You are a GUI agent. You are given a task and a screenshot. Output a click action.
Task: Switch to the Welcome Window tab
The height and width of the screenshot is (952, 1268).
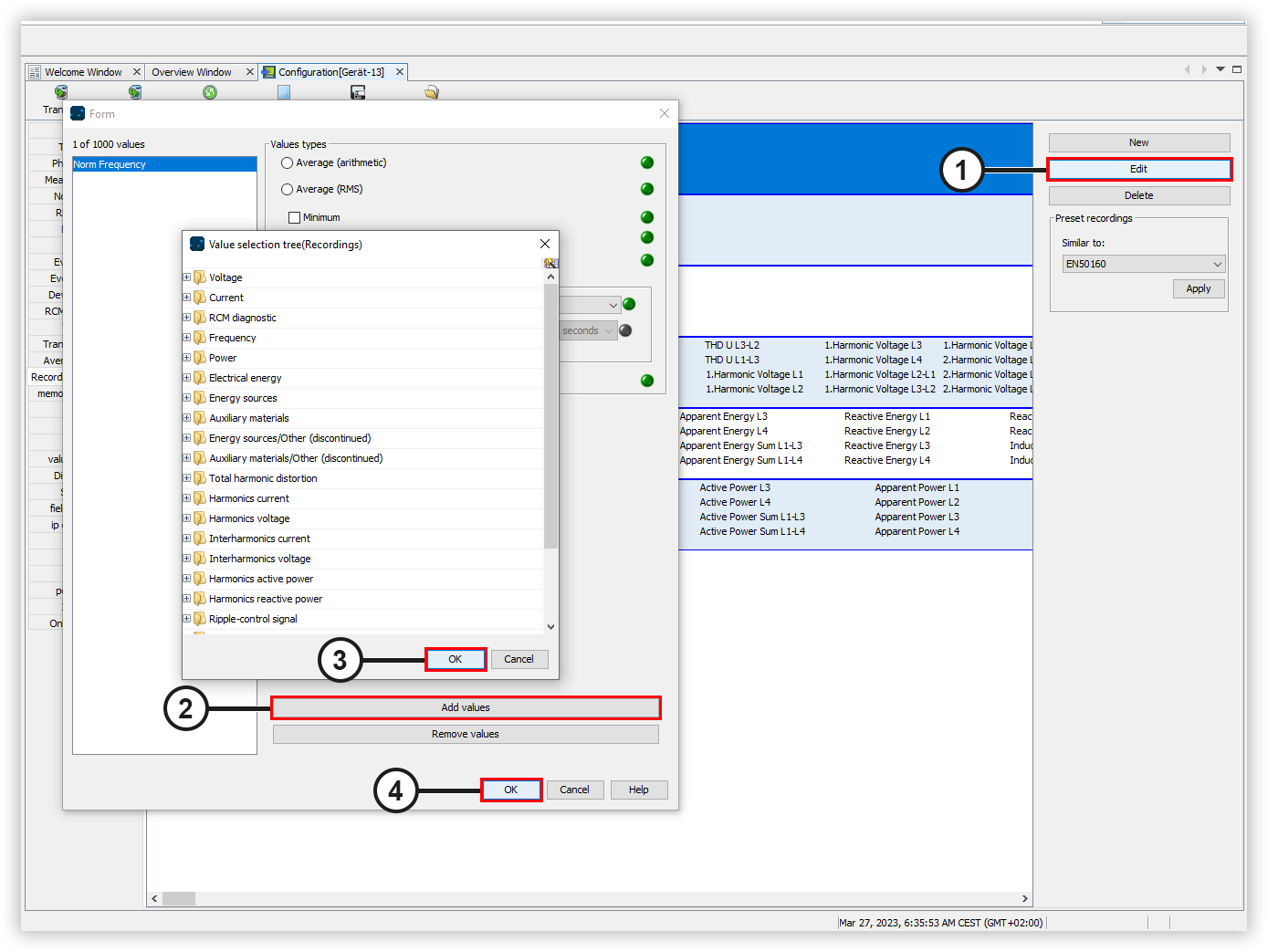[x=84, y=71]
